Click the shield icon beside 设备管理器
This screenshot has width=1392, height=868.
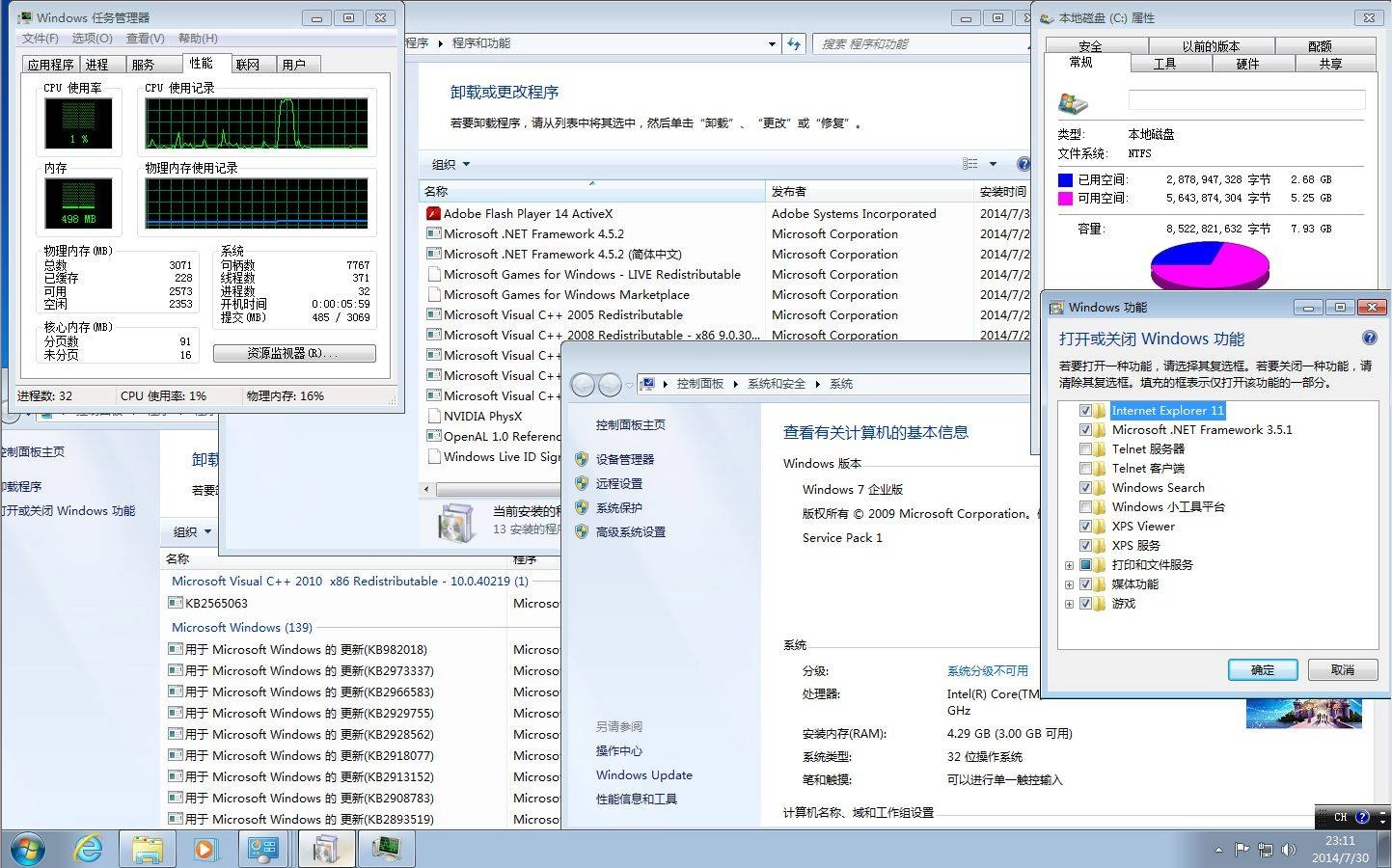point(581,459)
